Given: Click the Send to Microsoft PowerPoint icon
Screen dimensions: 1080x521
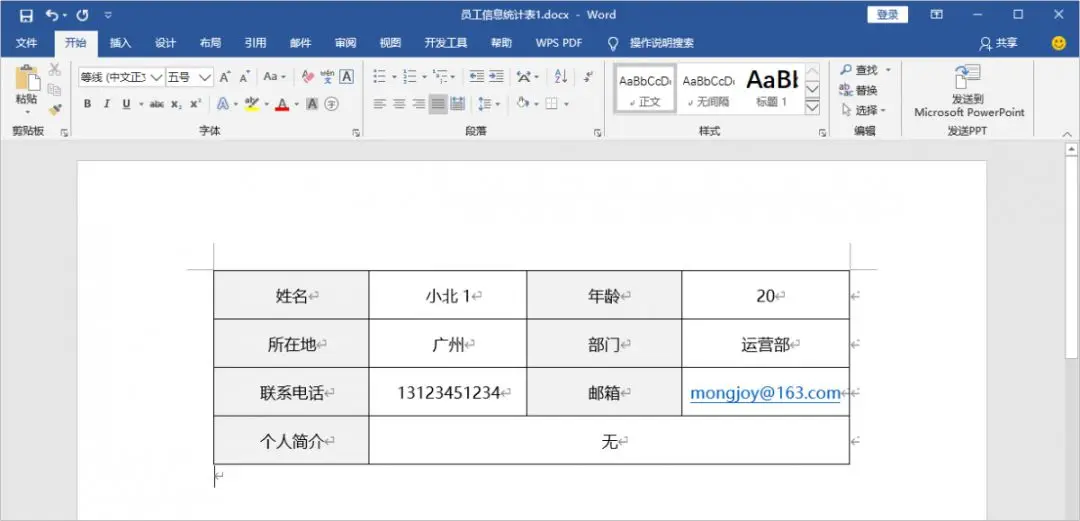Looking at the screenshot, I should click(x=968, y=78).
